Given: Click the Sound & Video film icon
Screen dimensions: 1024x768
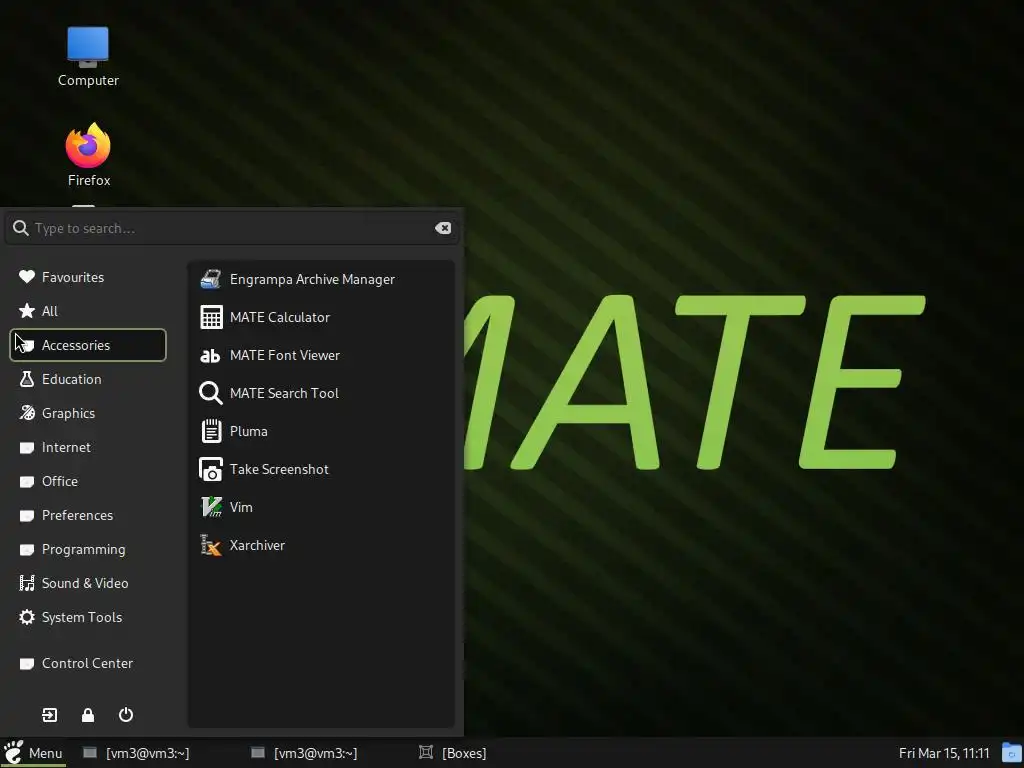Looking at the screenshot, I should 27,583.
